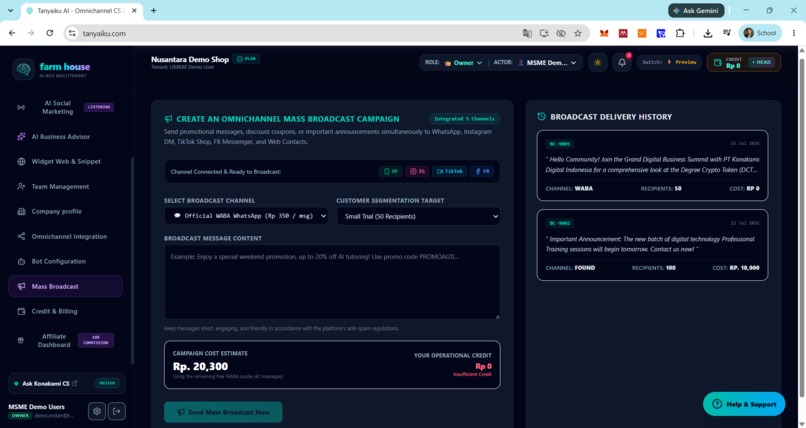Click the globe icon beside Widget Web & Snippet
806x428 pixels.
point(21,161)
